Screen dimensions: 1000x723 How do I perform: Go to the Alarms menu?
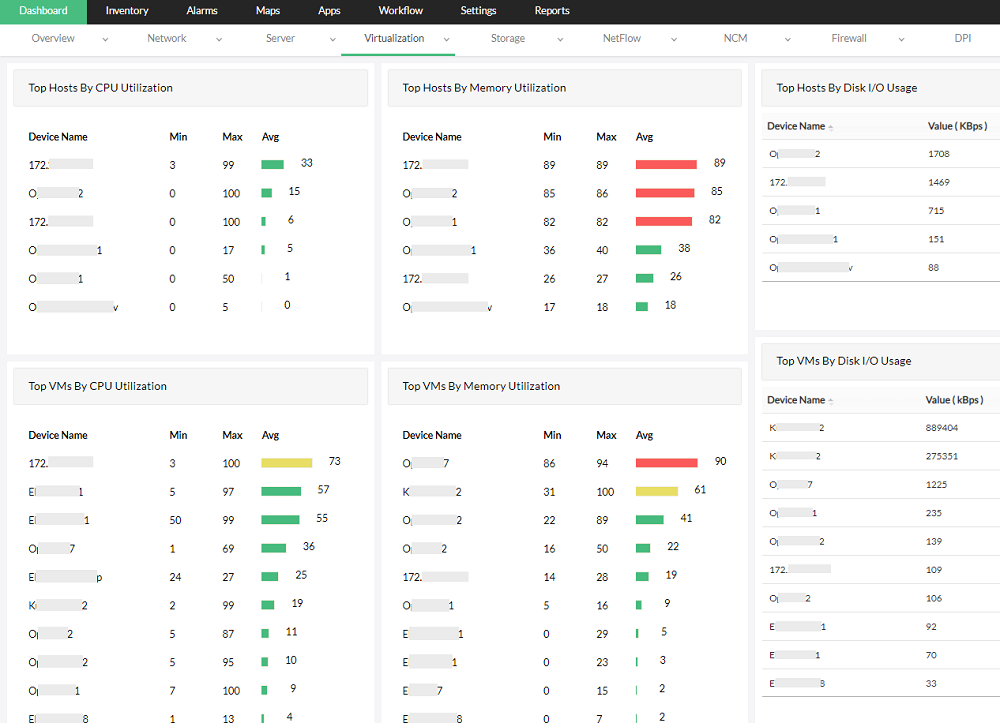[x=202, y=11]
